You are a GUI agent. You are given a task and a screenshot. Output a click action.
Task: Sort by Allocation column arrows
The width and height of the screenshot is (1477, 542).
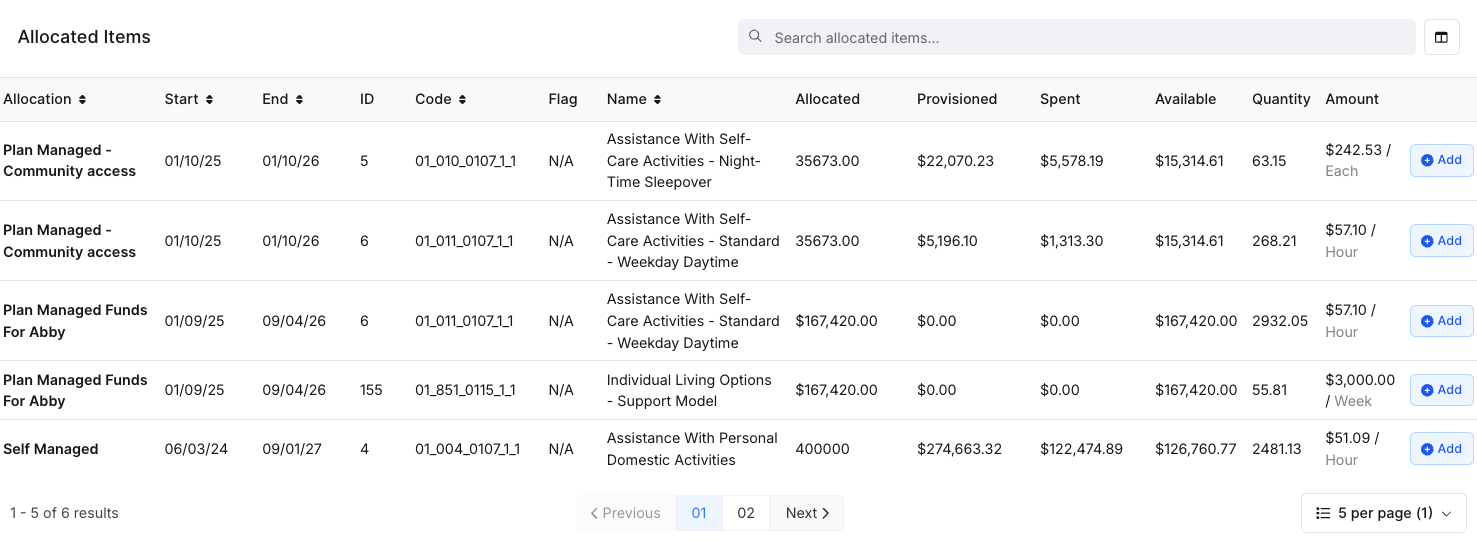click(x=82, y=100)
